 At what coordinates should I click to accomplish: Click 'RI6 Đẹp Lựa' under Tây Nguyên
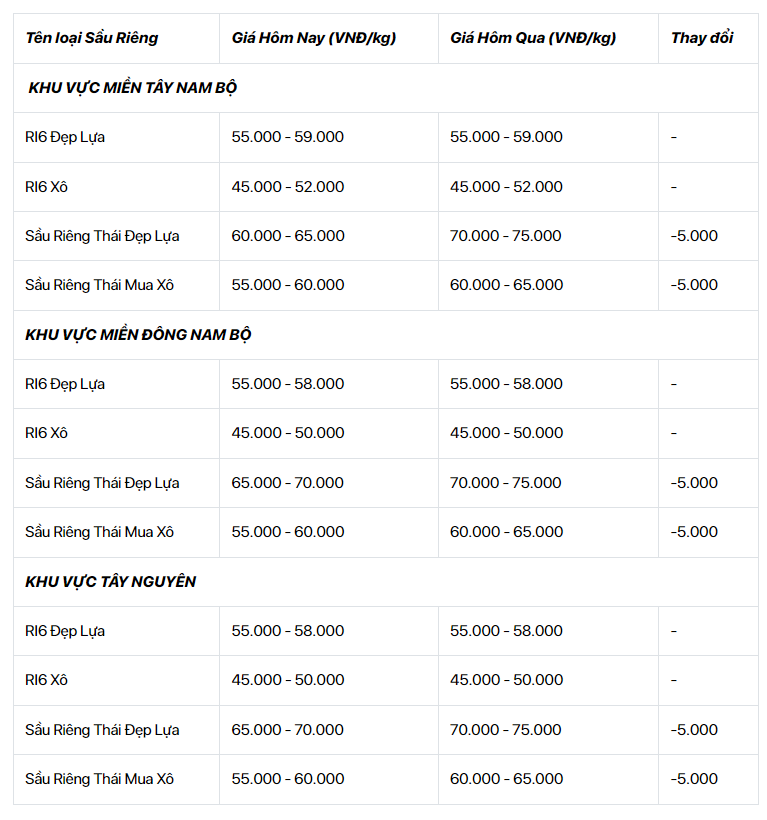tap(65, 631)
